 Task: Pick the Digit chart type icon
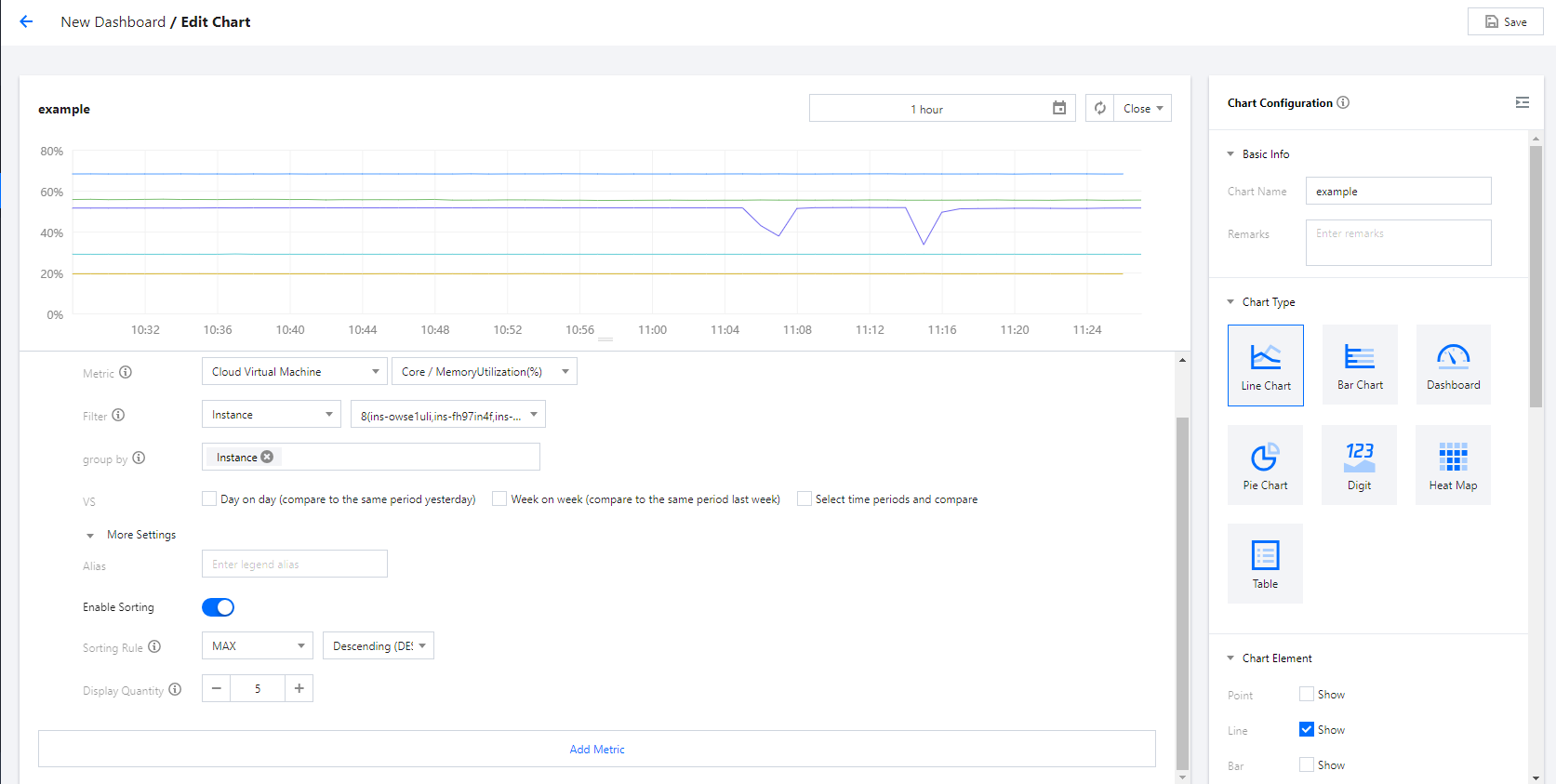(1359, 464)
